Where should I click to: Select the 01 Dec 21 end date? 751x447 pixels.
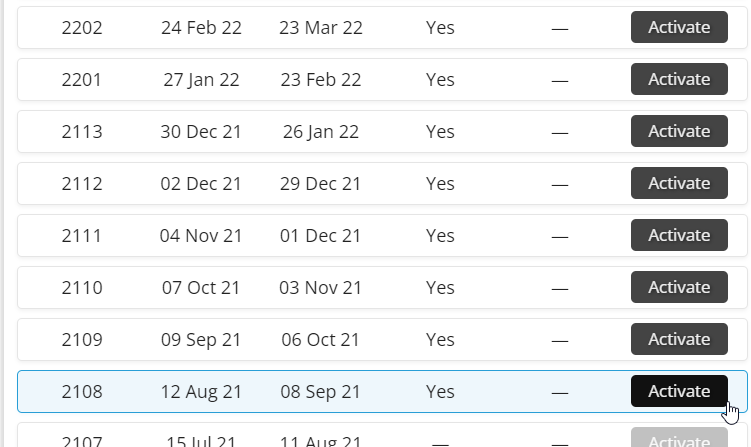click(319, 236)
